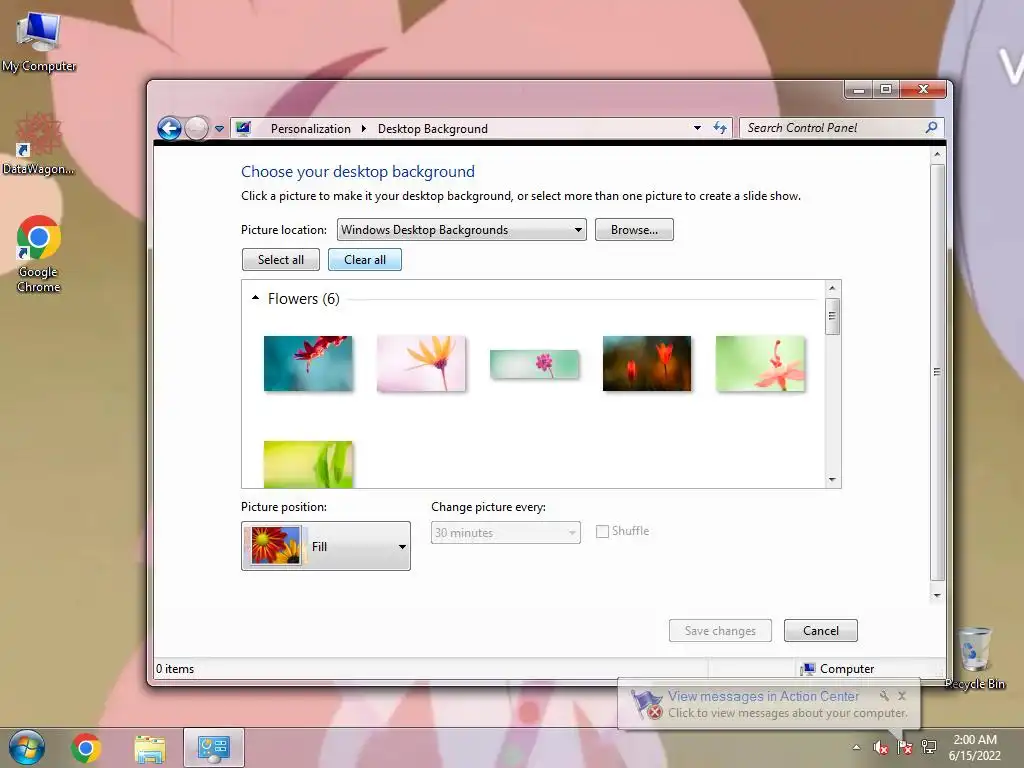Click the magnifier search icon
Viewport: 1024px width, 768px height.
tap(931, 127)
